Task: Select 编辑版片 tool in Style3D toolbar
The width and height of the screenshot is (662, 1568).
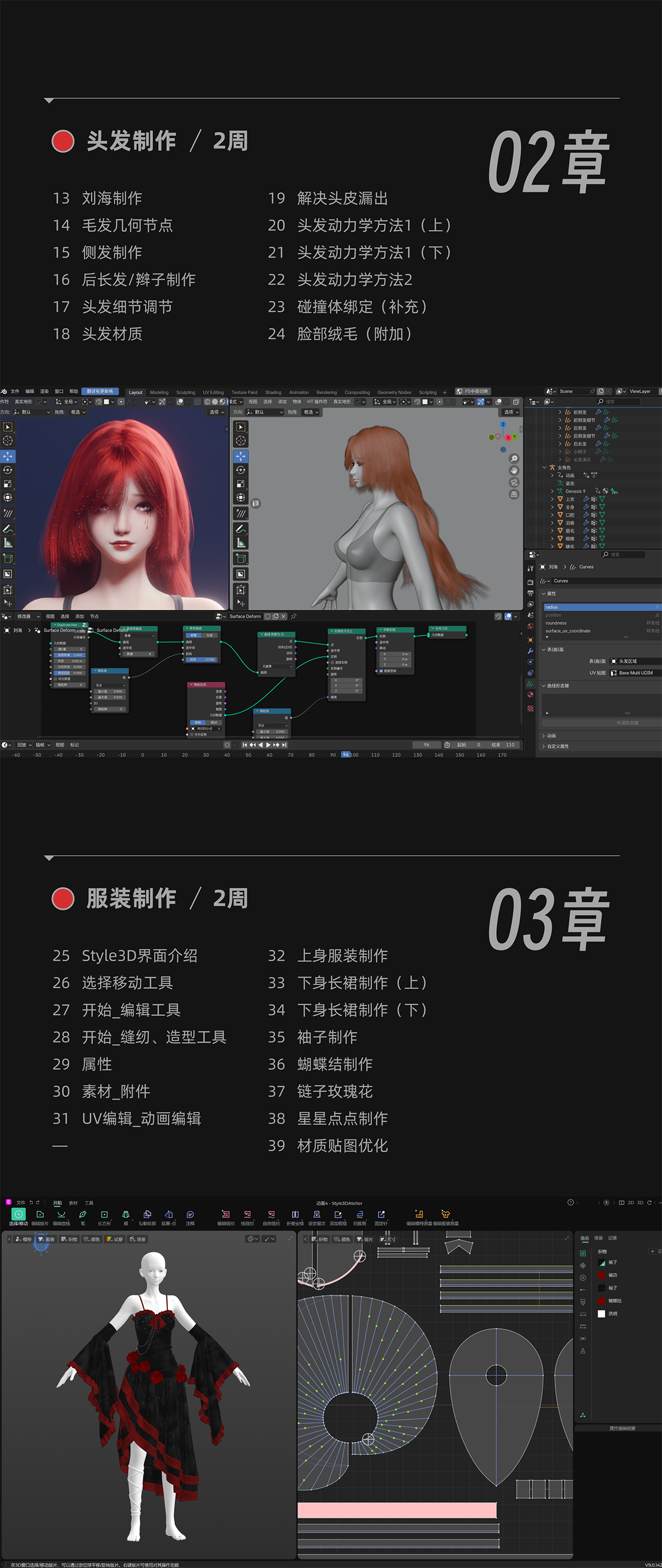Action: (40, 1217)
